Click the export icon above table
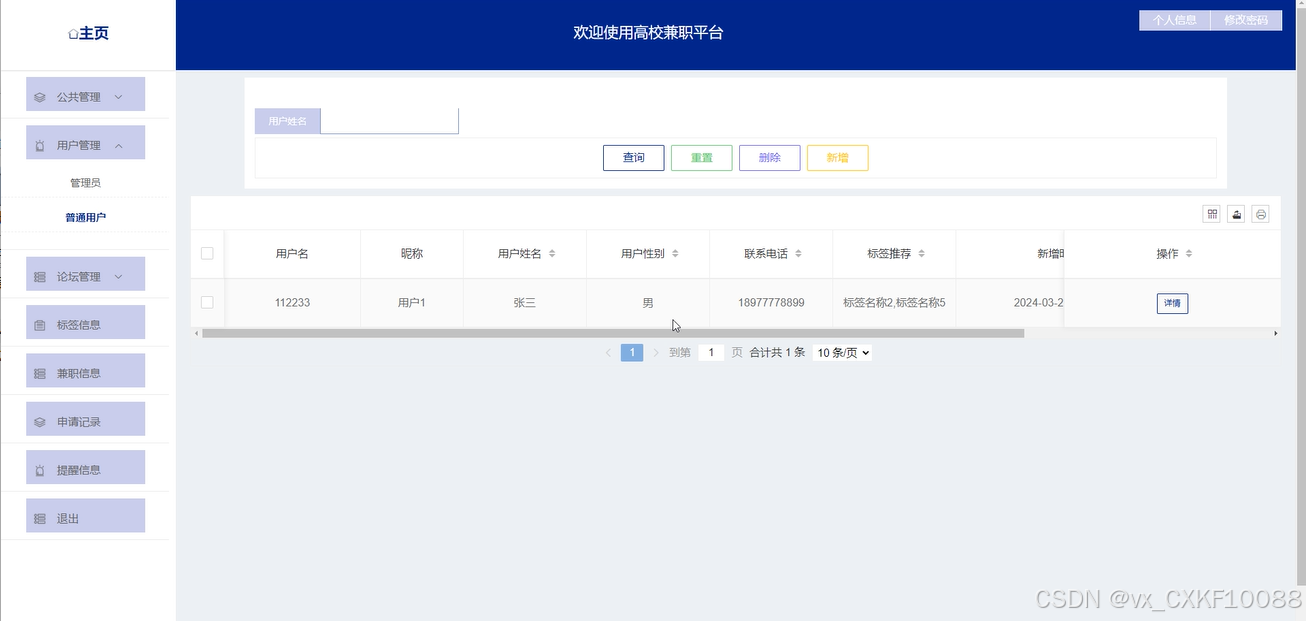Screen dimensions: 1306x621 click(x=1236, y=214)
